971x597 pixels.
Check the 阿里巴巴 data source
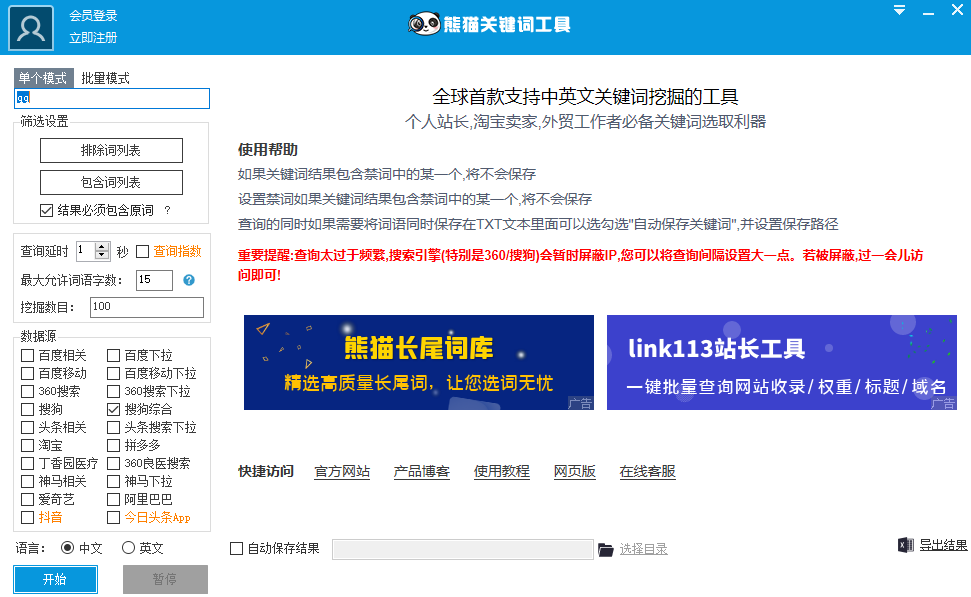pyautogui.click(x=113, y=499)
